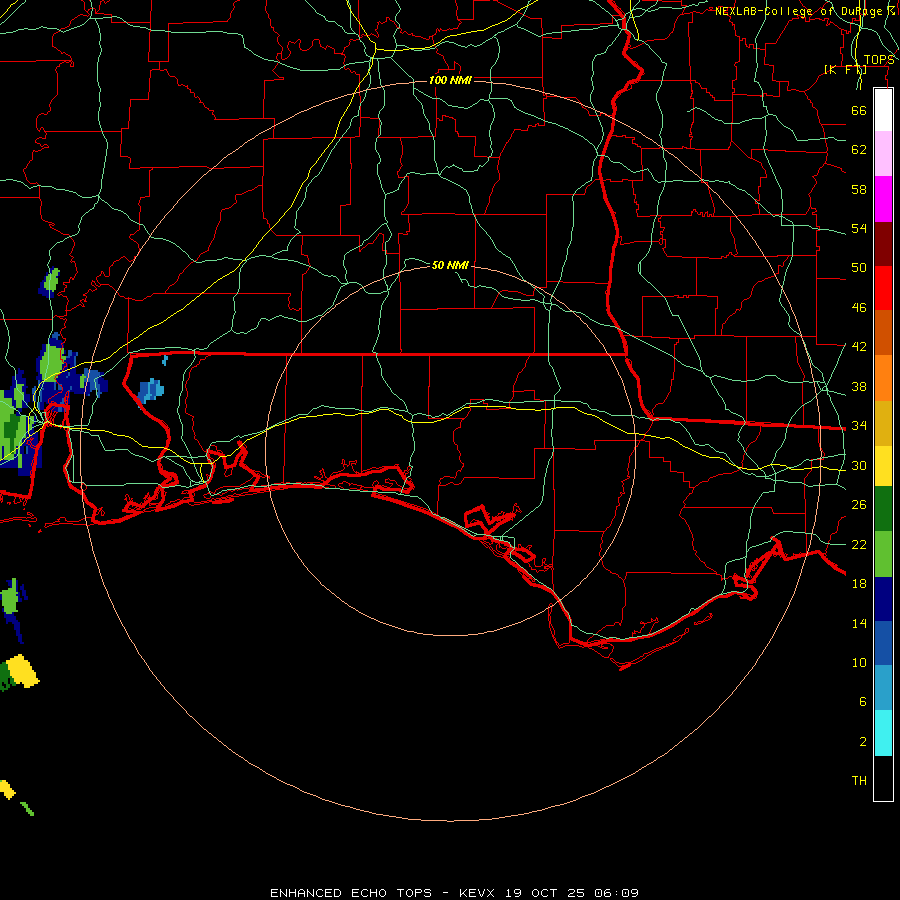The height and width of the screenshot is (900, 900).
Task: Click the black TH threshold swatch
Action: (x=883, y=778)
